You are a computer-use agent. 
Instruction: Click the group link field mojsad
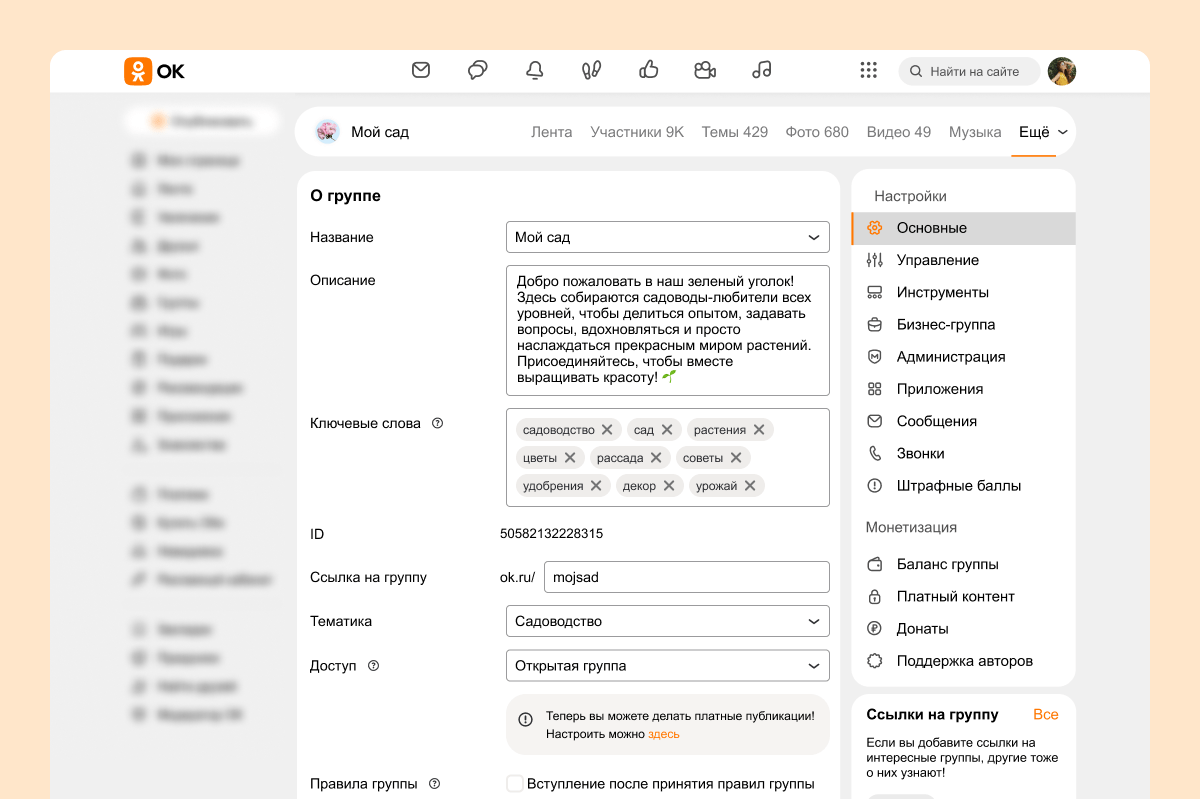coord(687,577)
